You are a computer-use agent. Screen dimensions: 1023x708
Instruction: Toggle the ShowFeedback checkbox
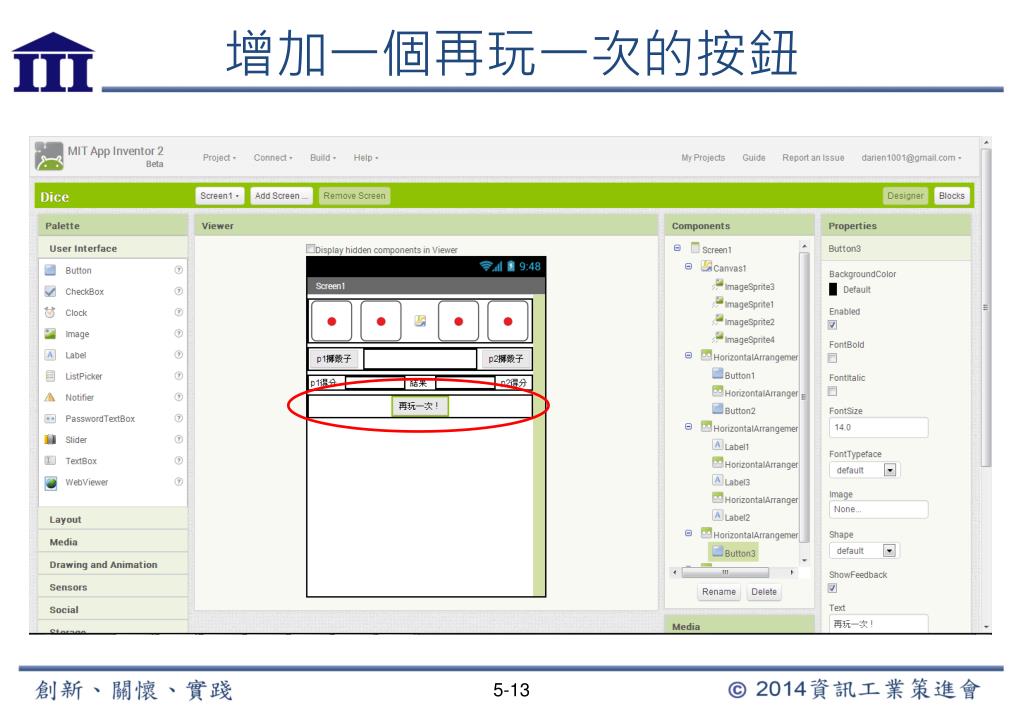pyautogui.click(x=832, y=589)
